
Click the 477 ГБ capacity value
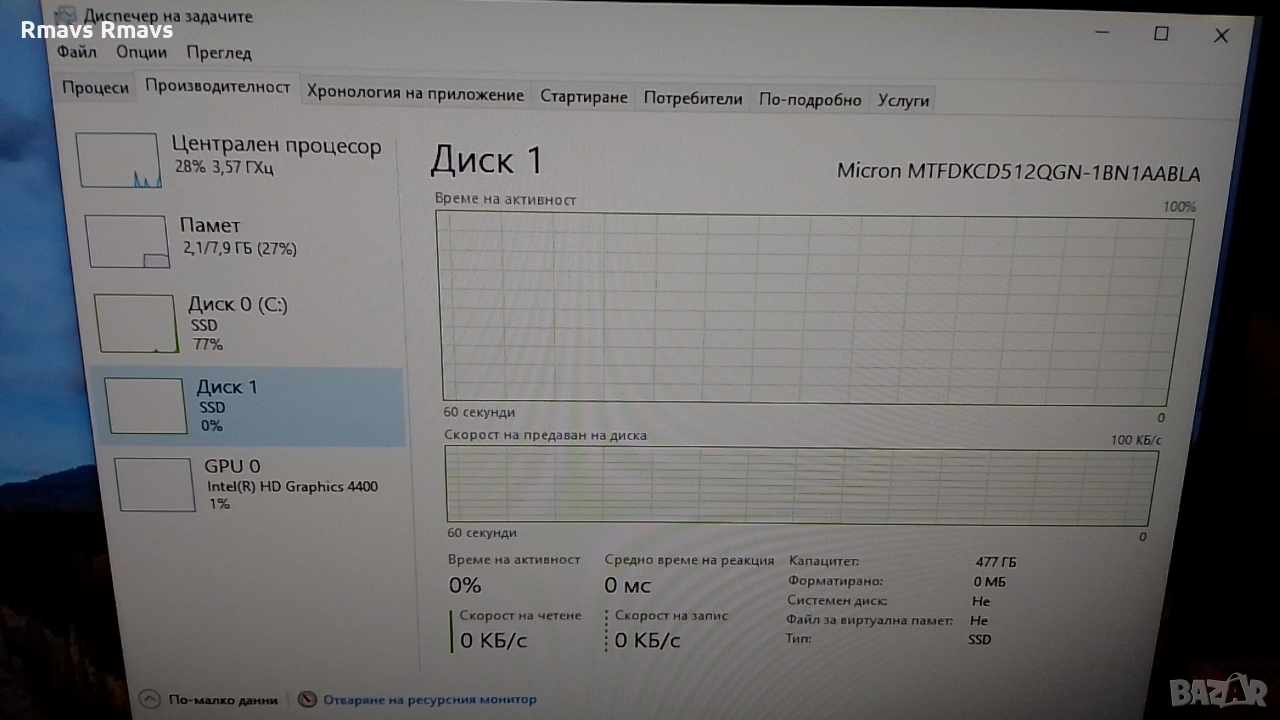pos(996,562)
